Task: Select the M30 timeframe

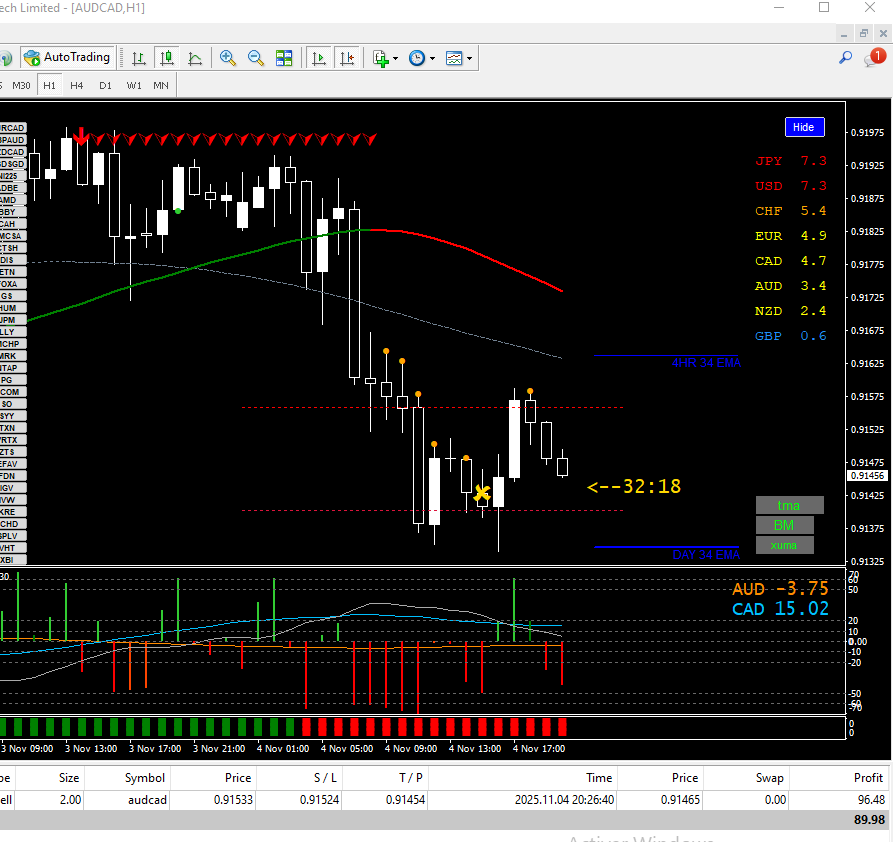Action: tap(21, 85)
